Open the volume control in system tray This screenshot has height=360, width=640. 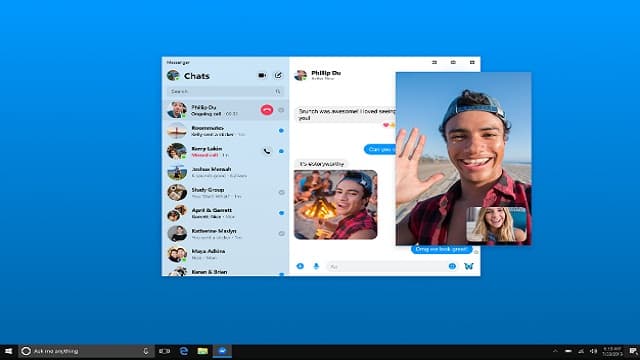[593, 351]
